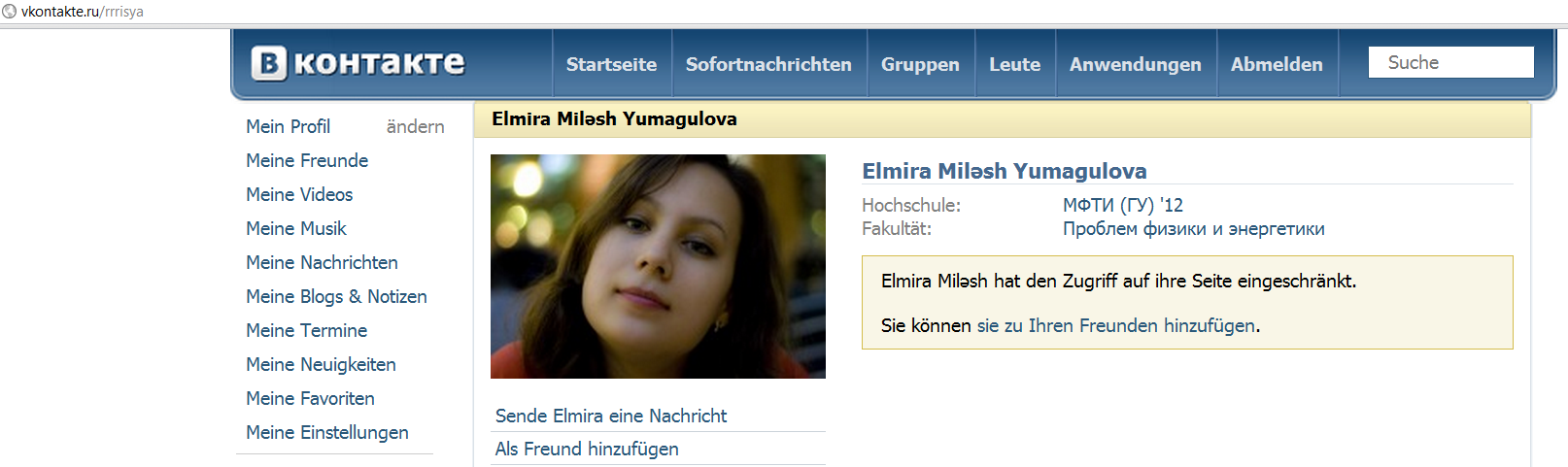Focus the Suche search field
The image size is (1568, 467).
[1450, 62]
